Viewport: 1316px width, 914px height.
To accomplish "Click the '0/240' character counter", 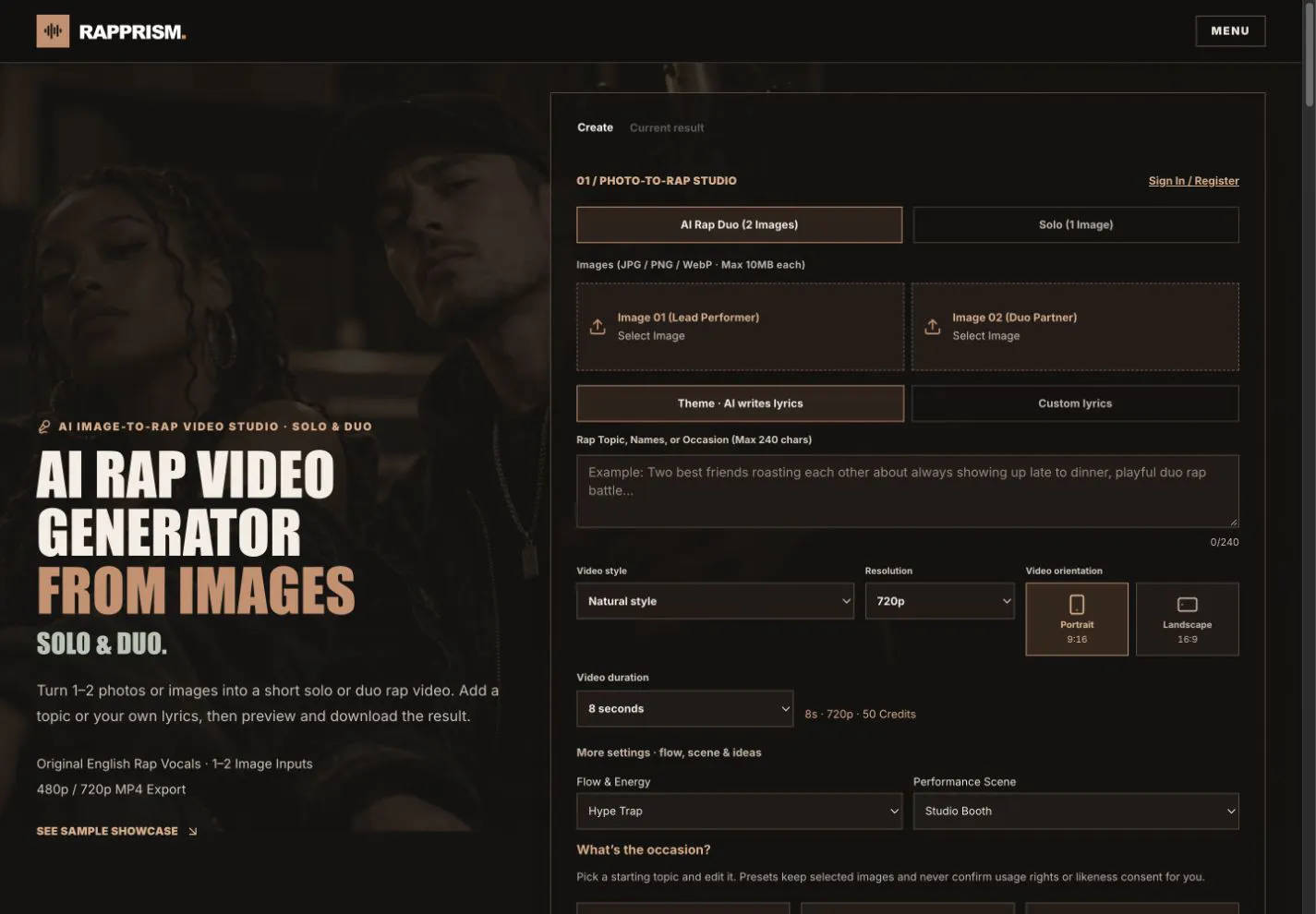I will [1225, 542].
